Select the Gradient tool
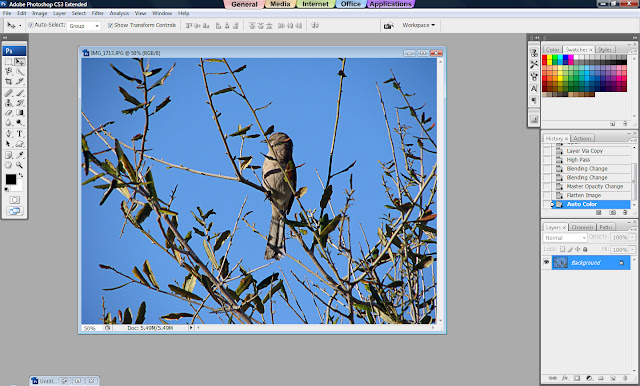 (20, 113)
